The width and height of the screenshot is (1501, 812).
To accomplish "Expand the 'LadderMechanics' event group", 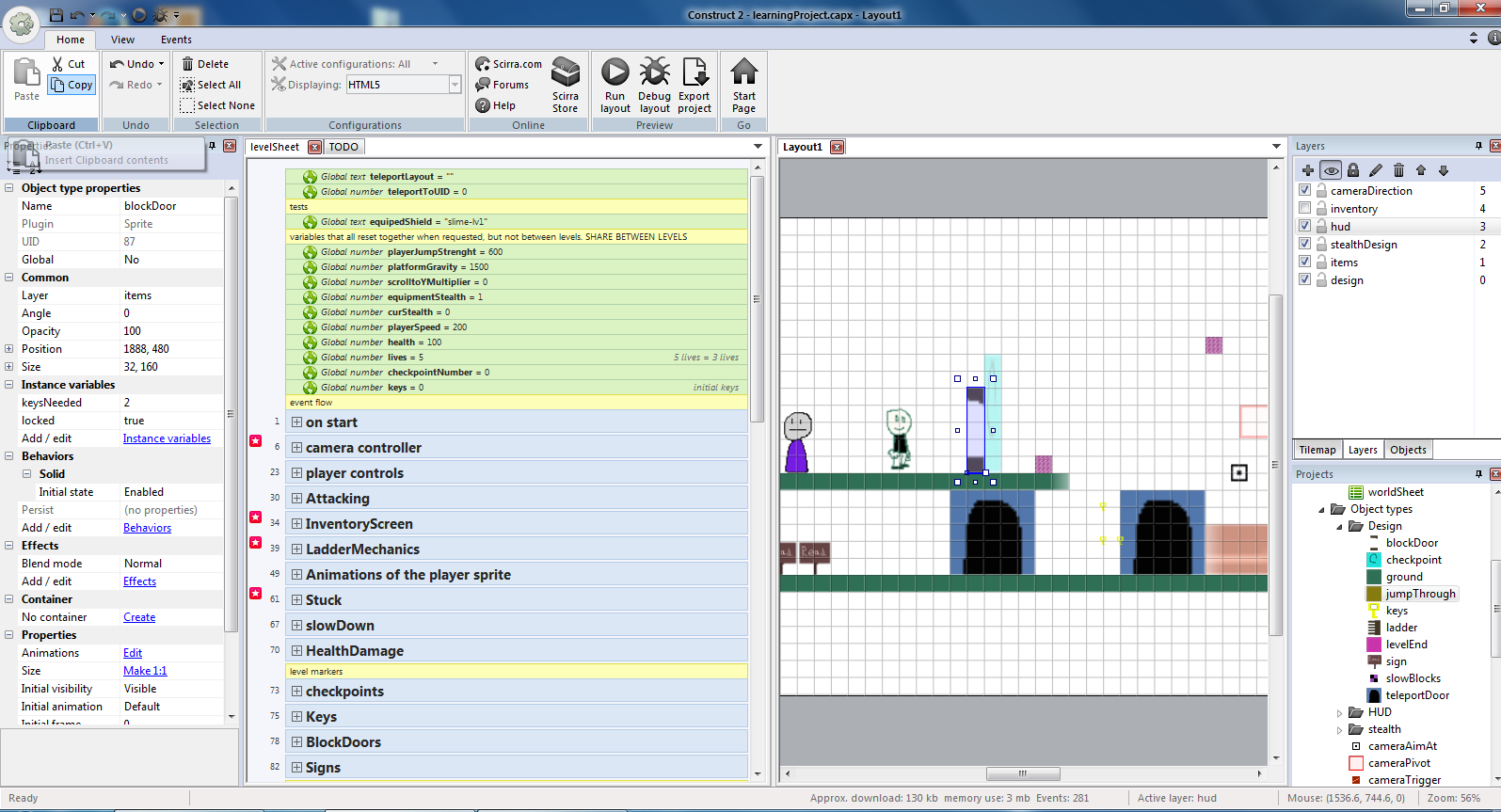I will tap(296, 549).
